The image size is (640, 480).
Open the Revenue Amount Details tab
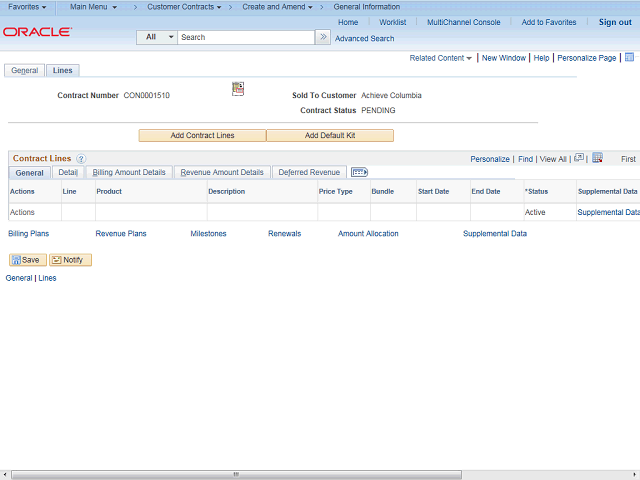coord(222,172)
